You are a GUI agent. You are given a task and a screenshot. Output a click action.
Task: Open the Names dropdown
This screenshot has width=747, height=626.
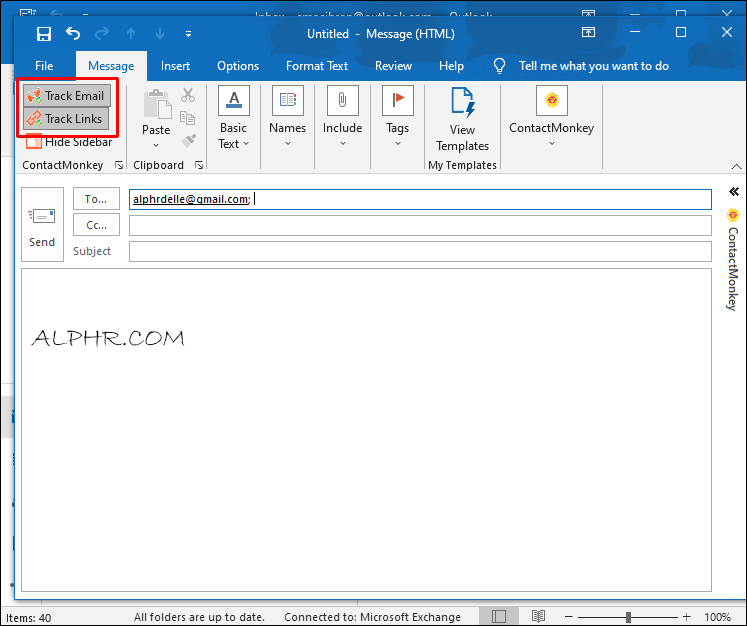[x=287, y=117]
